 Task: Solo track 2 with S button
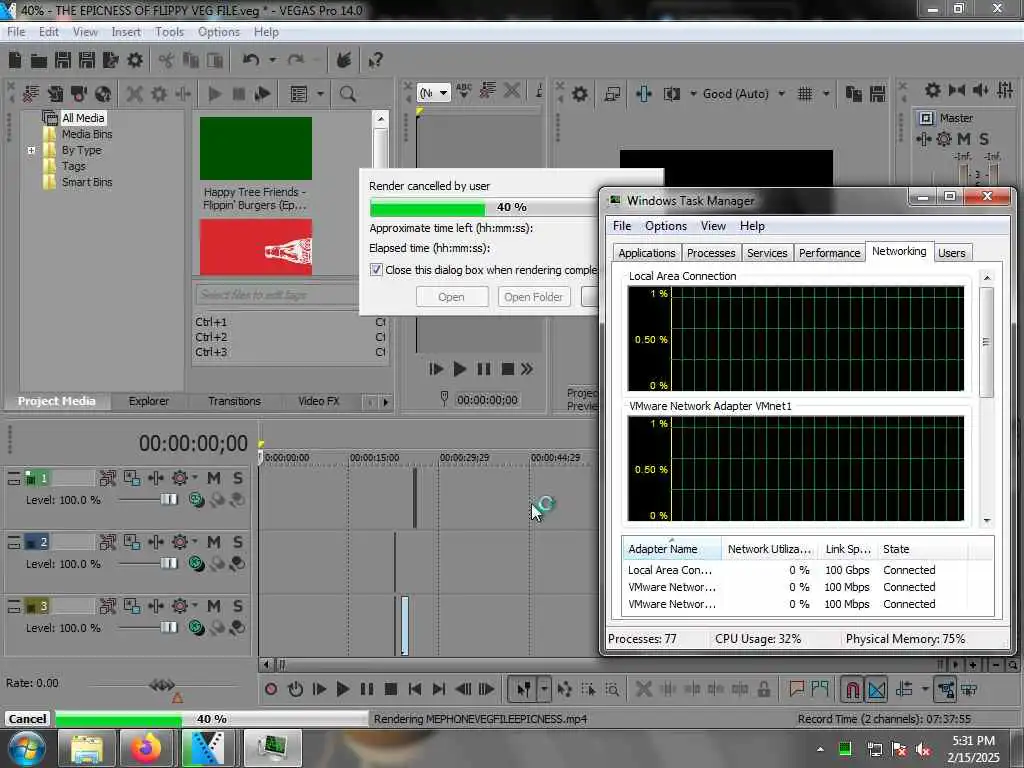tap(238, 542)
